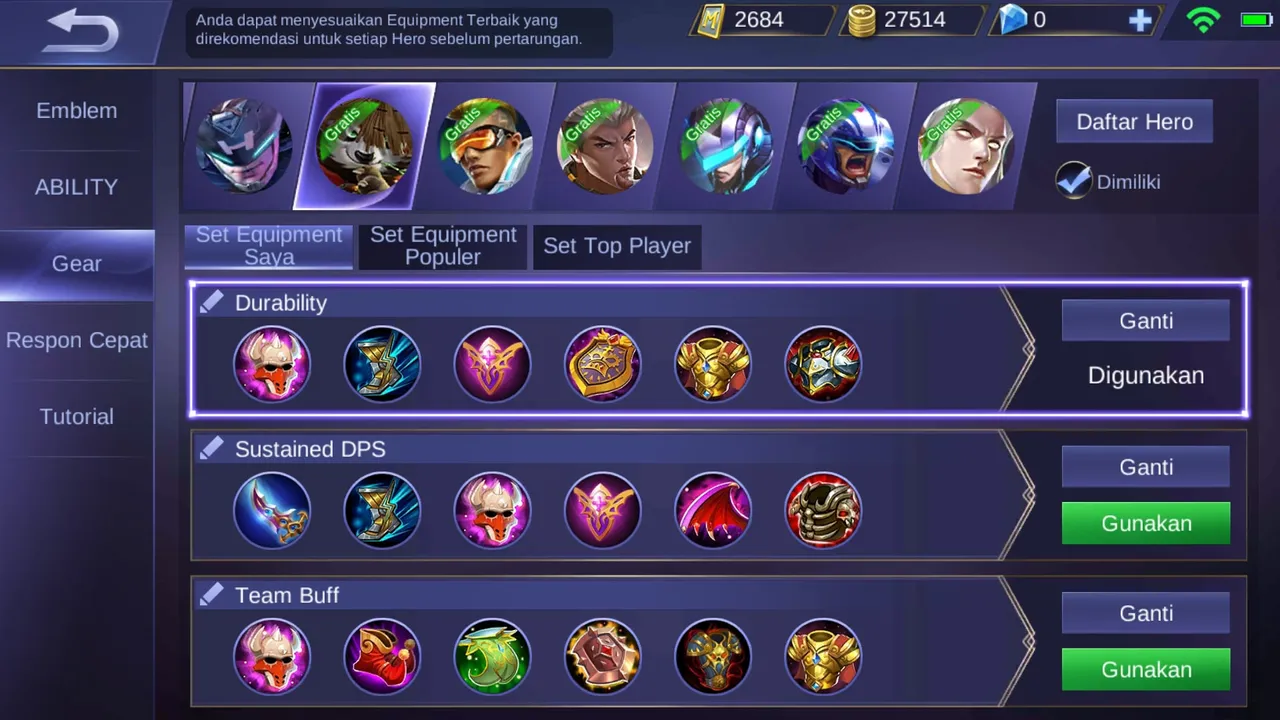Open the ABILITY section
This screenshot has width=1280, height=720.
77,187
